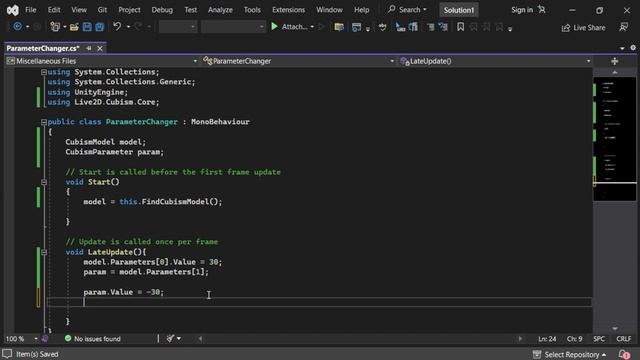Click the Decrease Indent toolbar icon

click(x=431, y=27)
